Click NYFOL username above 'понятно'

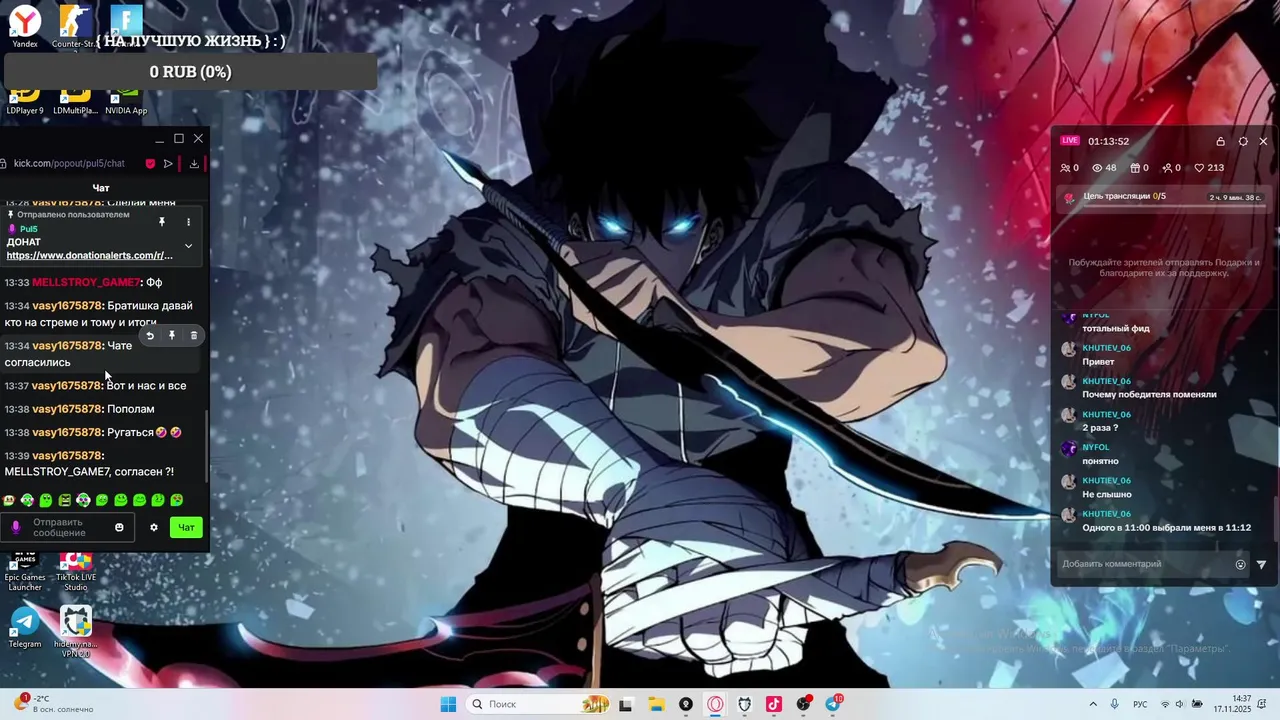coord(1096,447)
